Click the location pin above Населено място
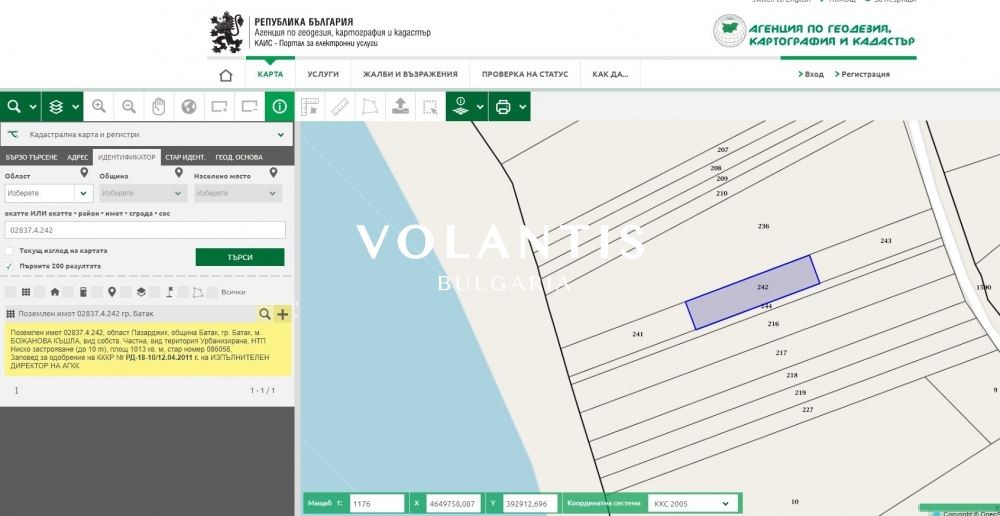The height and width of the screenshot is (516, 1000). [x=273, y=173]
